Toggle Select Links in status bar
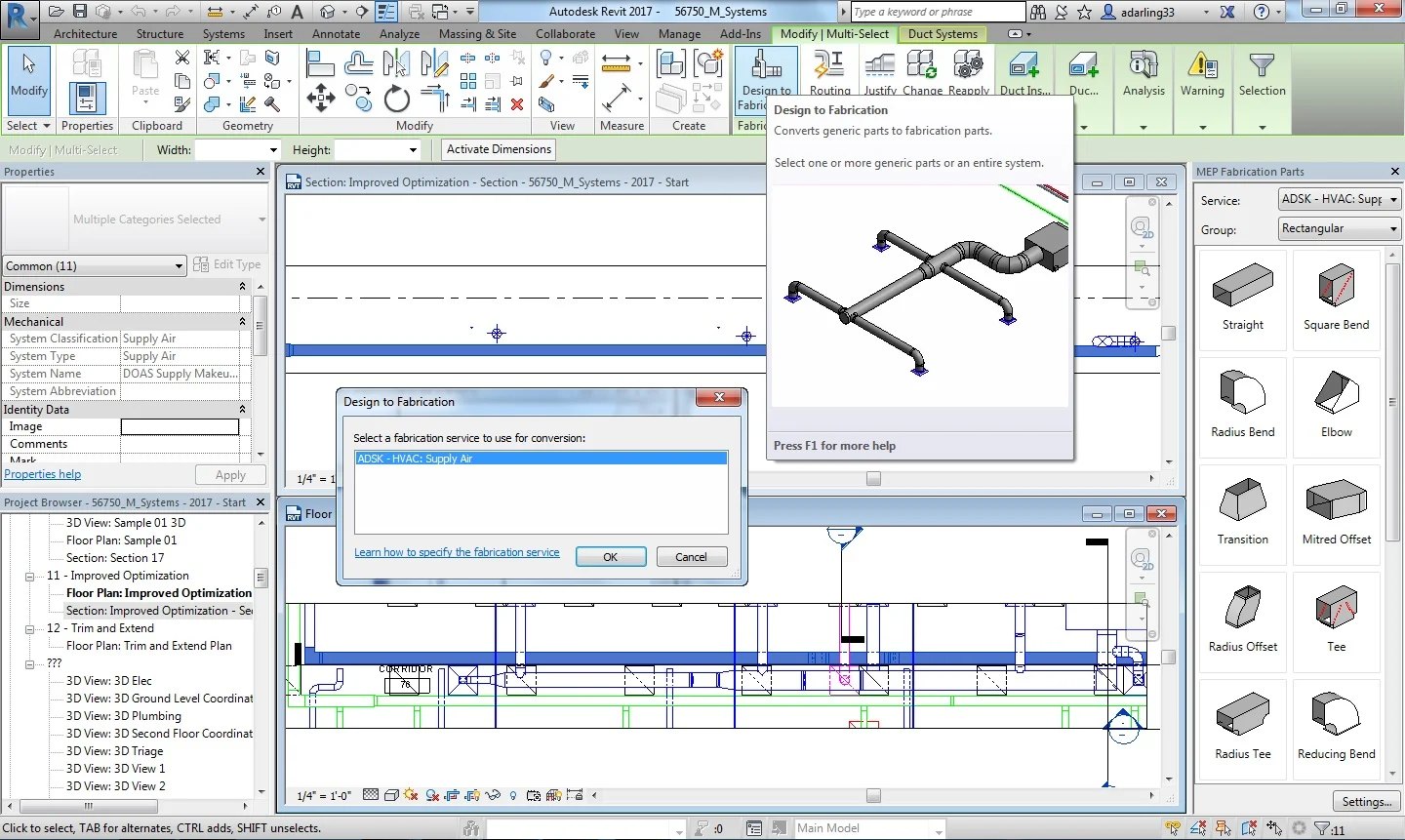The image size is (1405, 840). click(x=1174, y=828)
